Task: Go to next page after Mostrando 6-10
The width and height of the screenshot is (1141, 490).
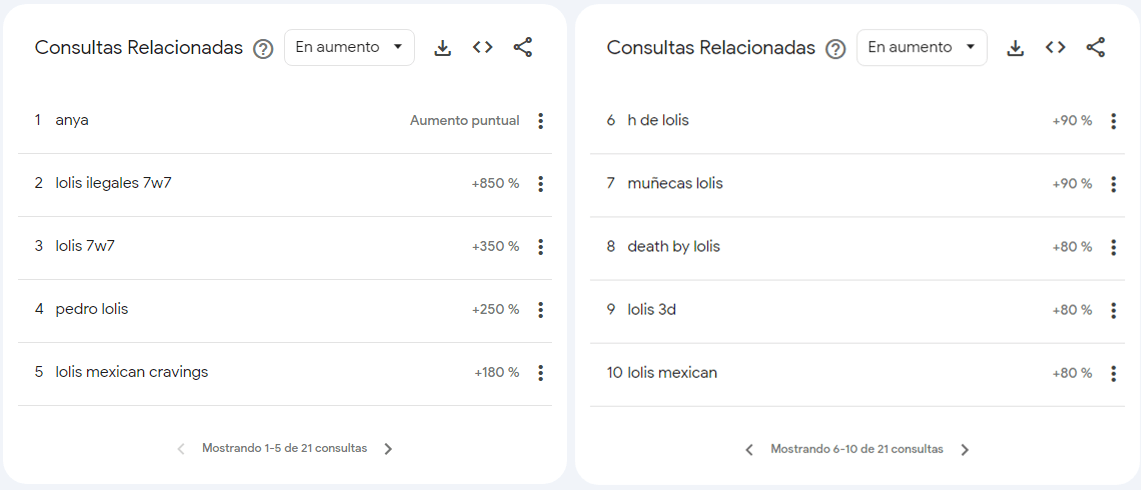Action: point(964,450)
